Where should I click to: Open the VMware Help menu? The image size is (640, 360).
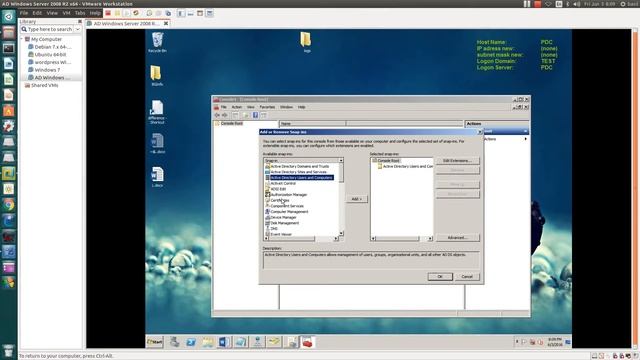click(x=95, y=13)
